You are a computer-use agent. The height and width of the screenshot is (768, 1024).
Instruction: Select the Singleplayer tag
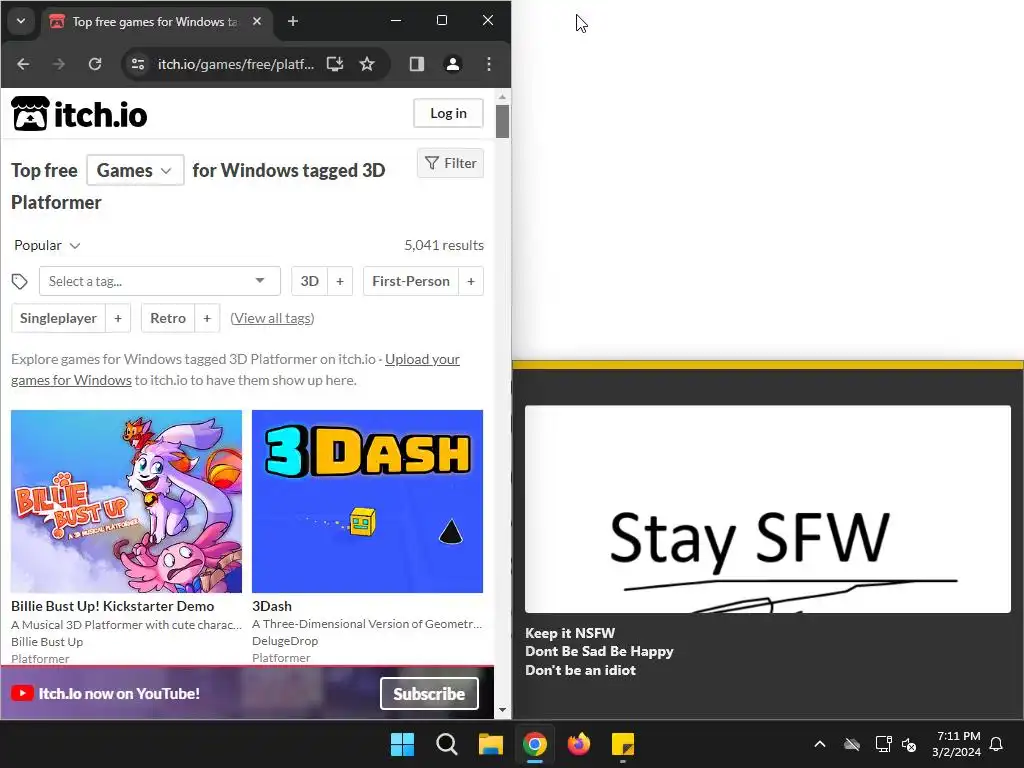tap(58, 318)
